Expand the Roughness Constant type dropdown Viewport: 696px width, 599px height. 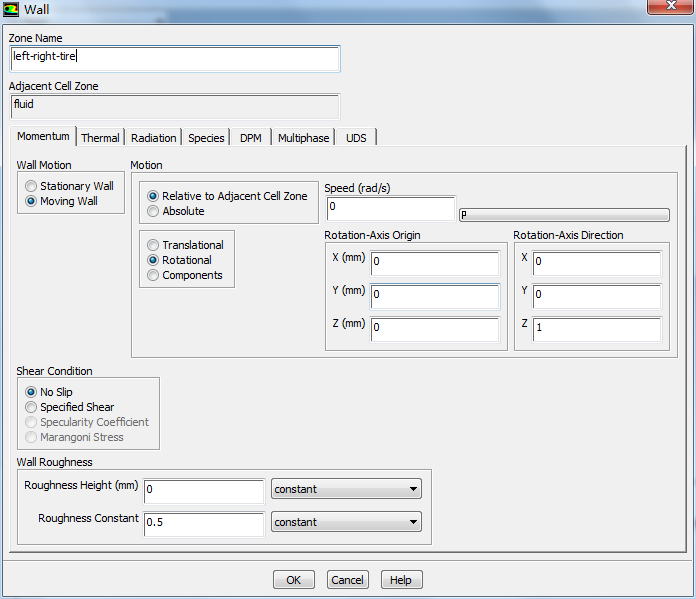tap(346, 522)
